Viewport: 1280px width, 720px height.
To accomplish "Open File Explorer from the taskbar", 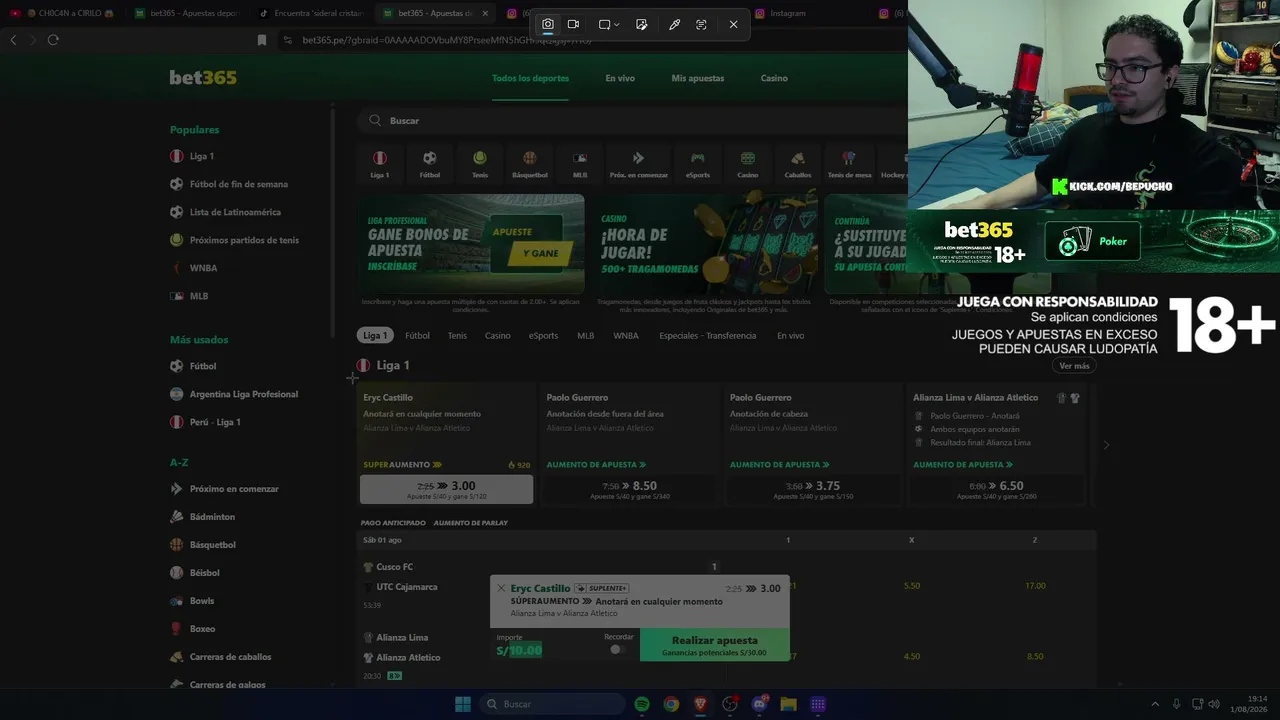I will (788, 704).
